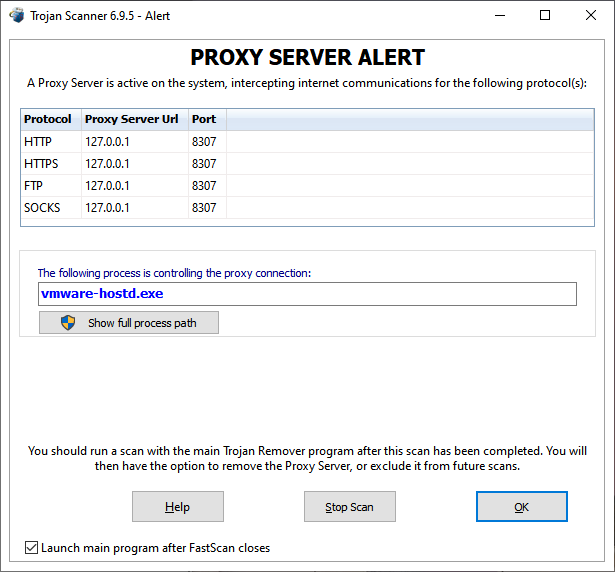Select the HTTPS protocol row

(307, 164)
